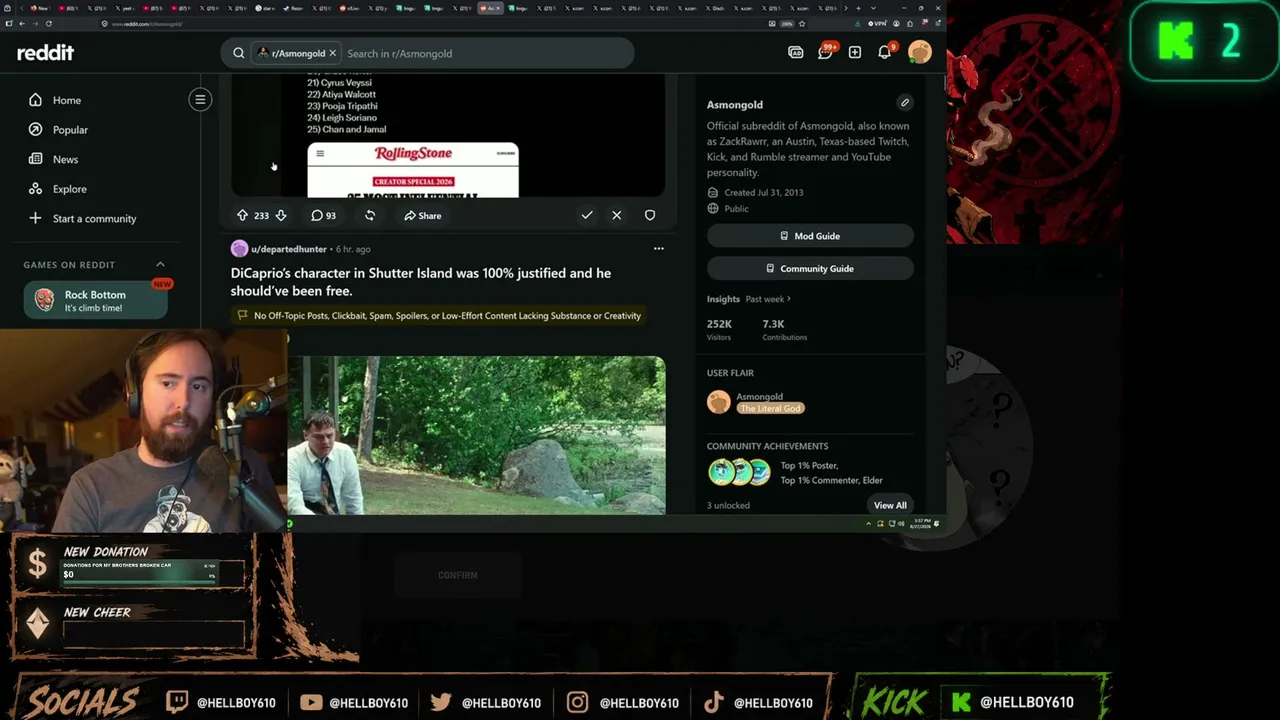The height and width of the screenshot is (720, 1280).
Task: Visit u/departedhunter profile link
Action: (x=289, y=249)
